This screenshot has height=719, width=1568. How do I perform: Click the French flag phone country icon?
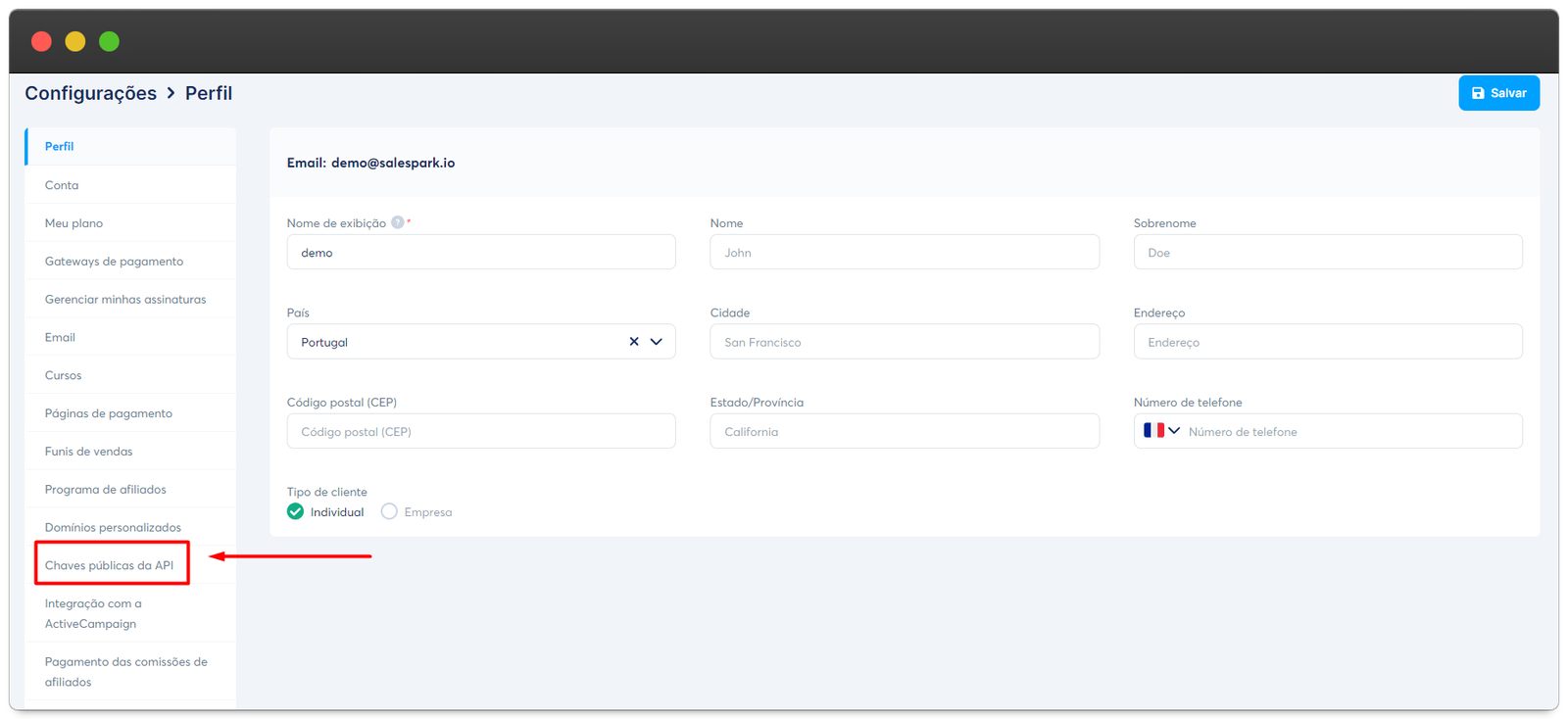1153,431
